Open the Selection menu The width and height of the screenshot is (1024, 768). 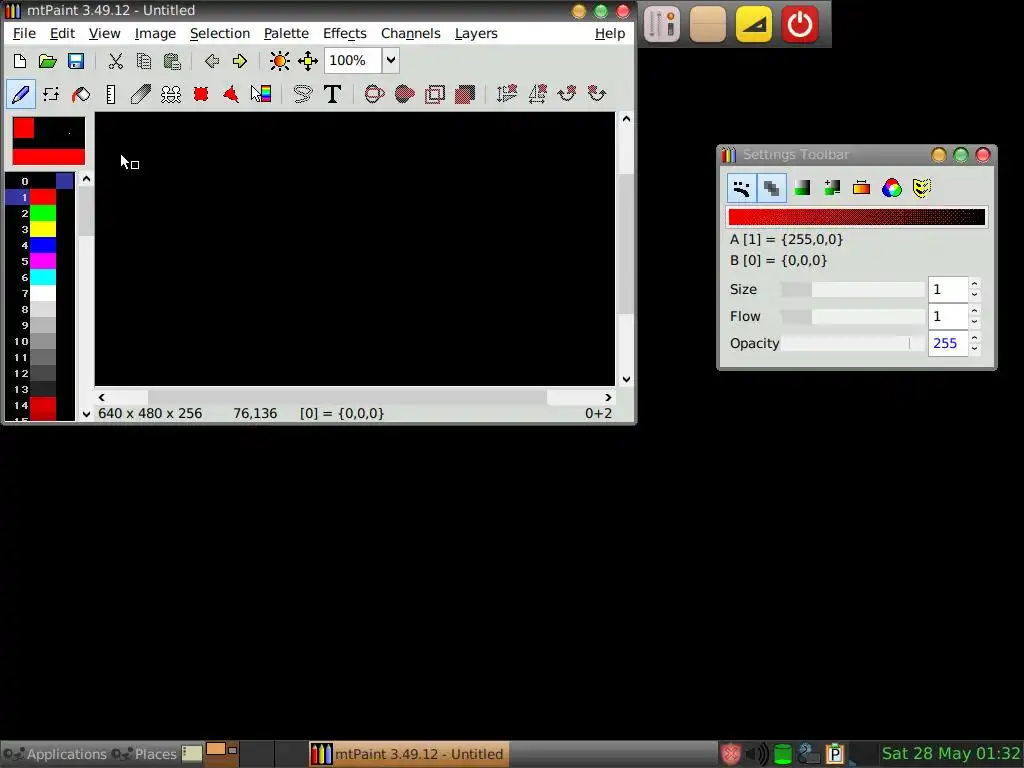(x=219, y=33)
